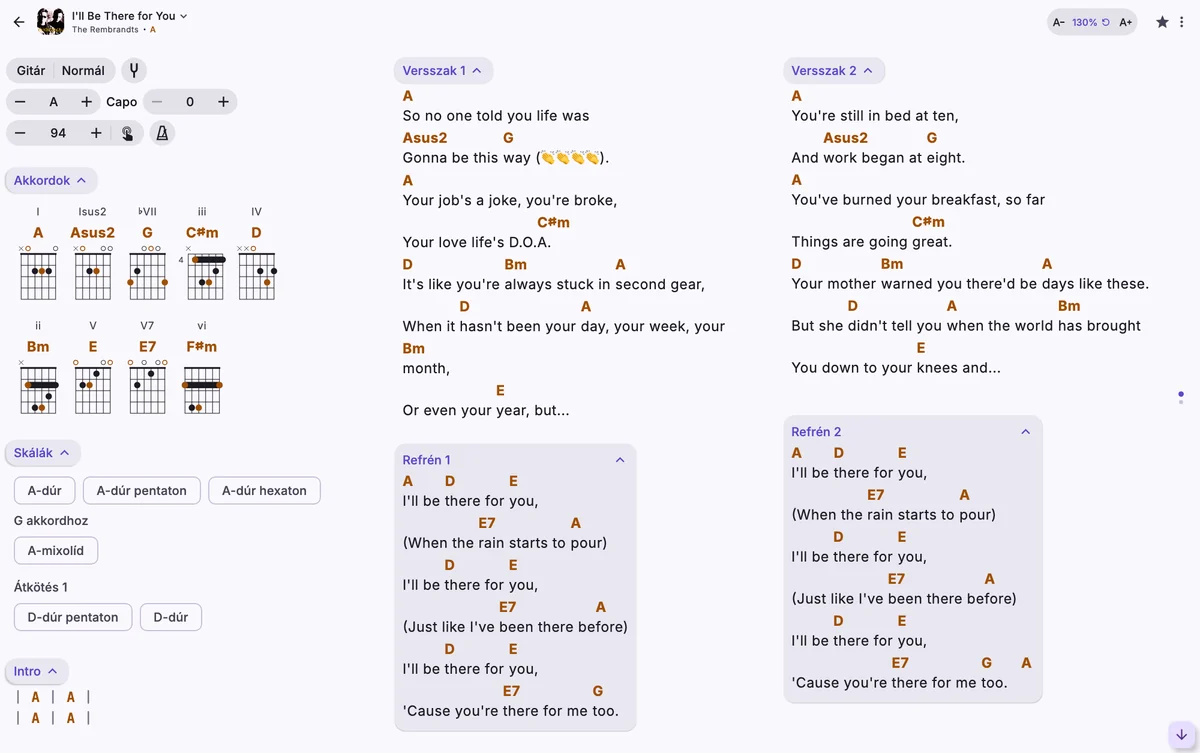Tap the tempo hand icon
1200x753 pixels.
click(x=127, y=133)
